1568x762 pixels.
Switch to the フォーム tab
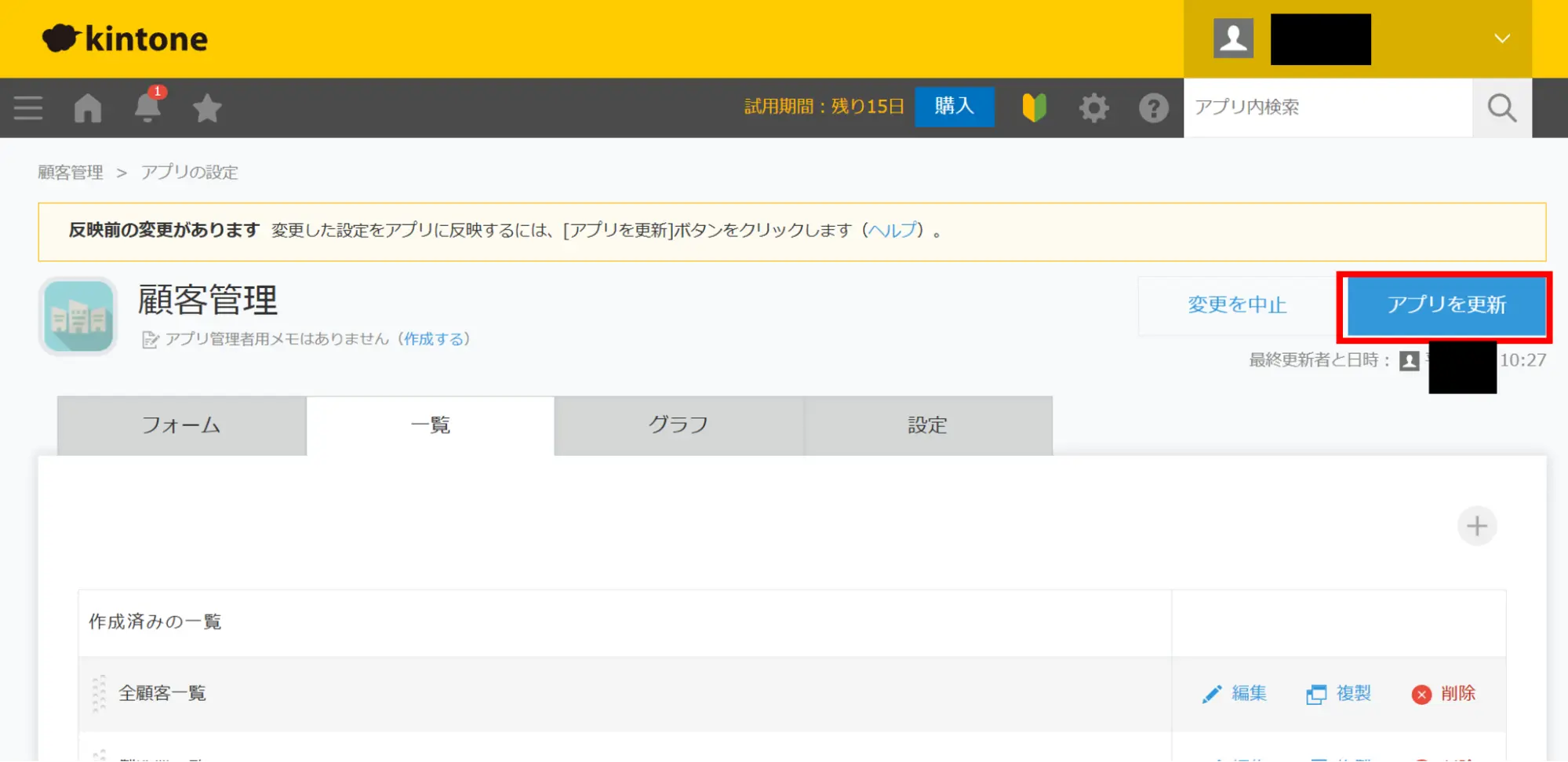181,425
